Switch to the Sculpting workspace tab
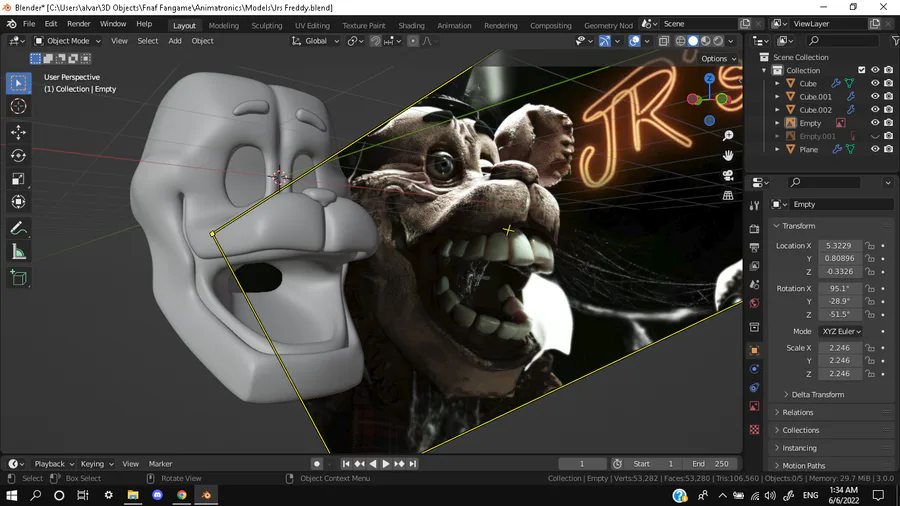 267,25
